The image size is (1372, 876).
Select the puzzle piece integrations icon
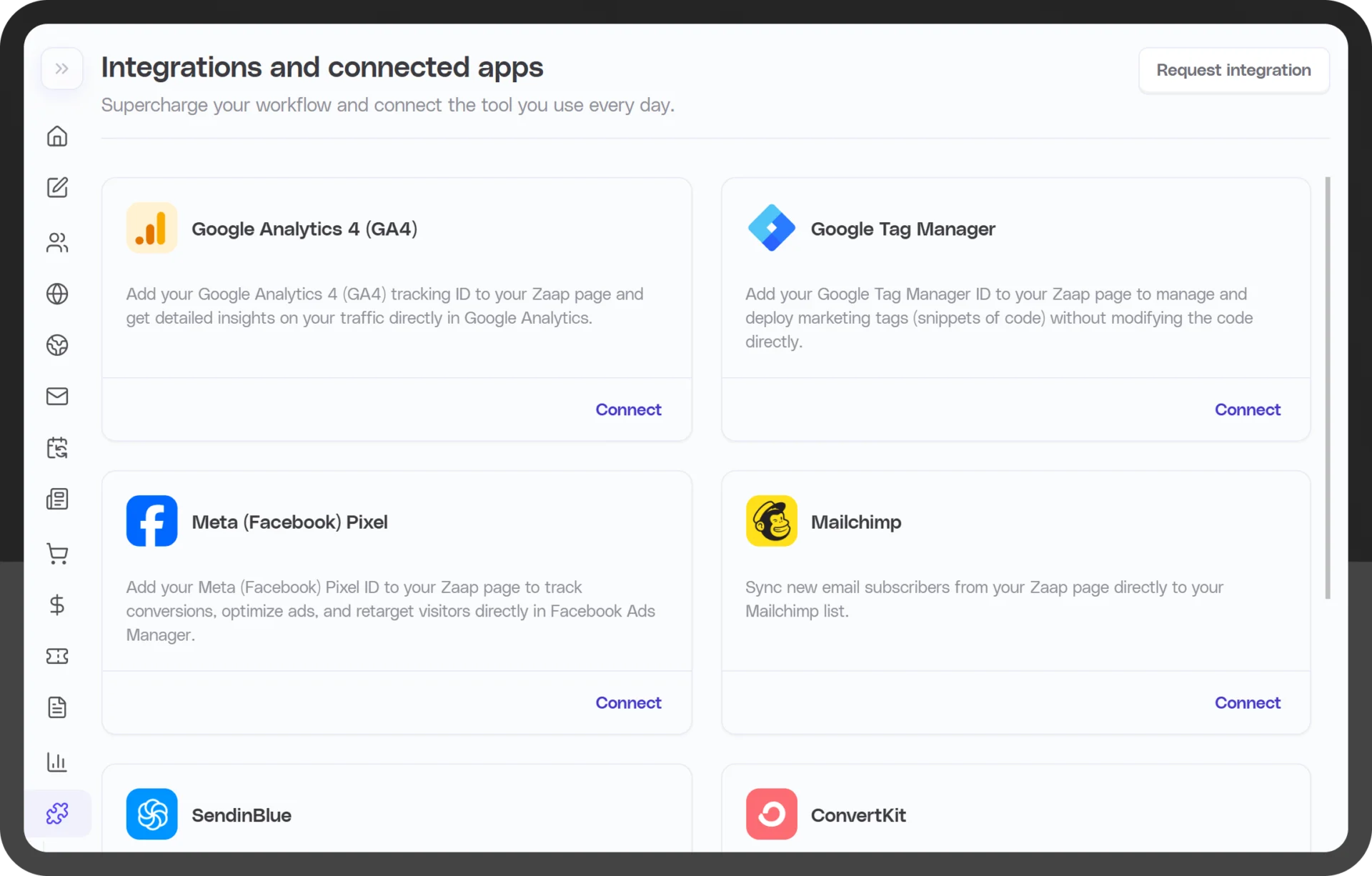[57, 813]
